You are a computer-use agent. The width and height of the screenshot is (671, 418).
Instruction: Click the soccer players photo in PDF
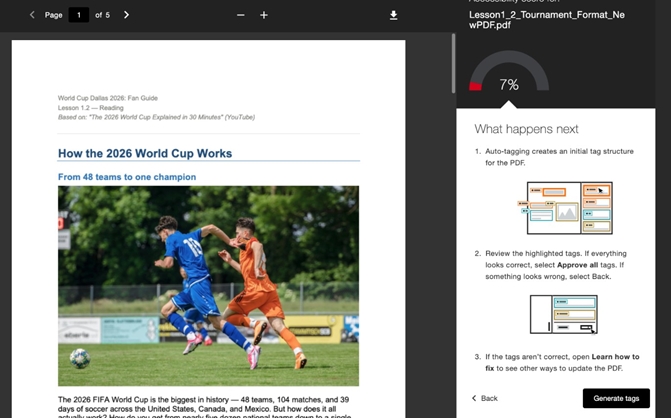coord(208,286)
